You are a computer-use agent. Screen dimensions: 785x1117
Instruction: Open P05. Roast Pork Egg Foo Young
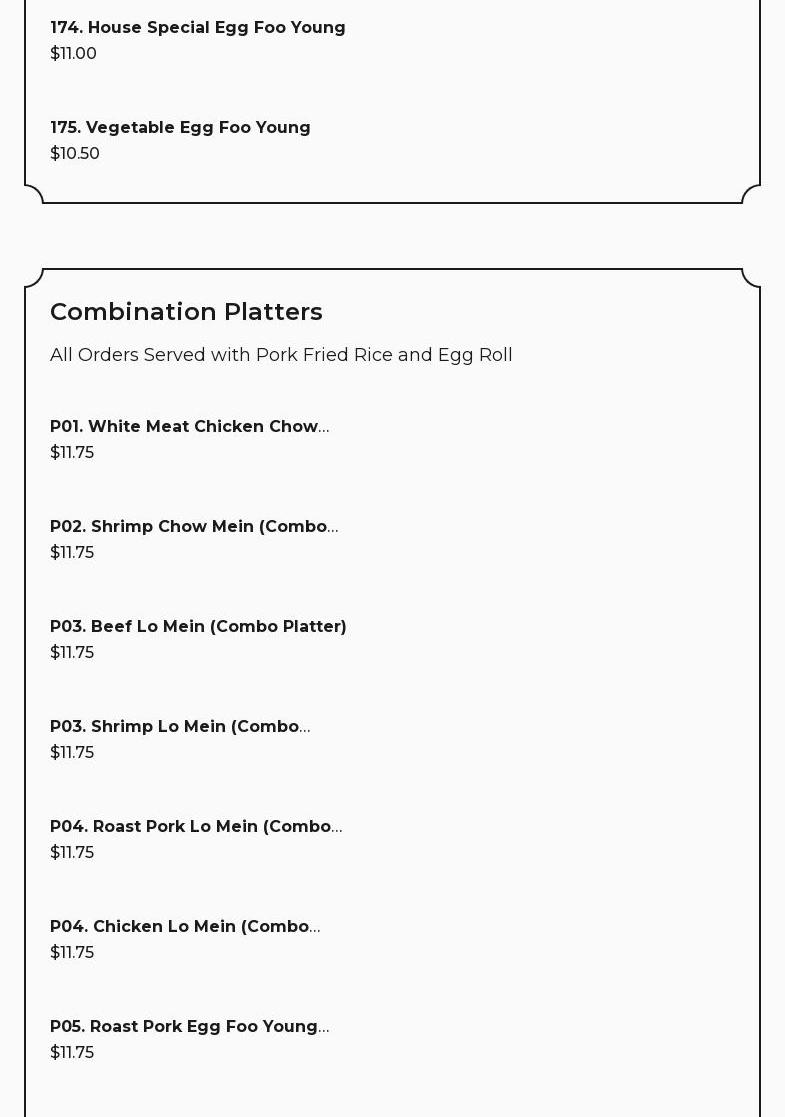tap(189, 1027)
